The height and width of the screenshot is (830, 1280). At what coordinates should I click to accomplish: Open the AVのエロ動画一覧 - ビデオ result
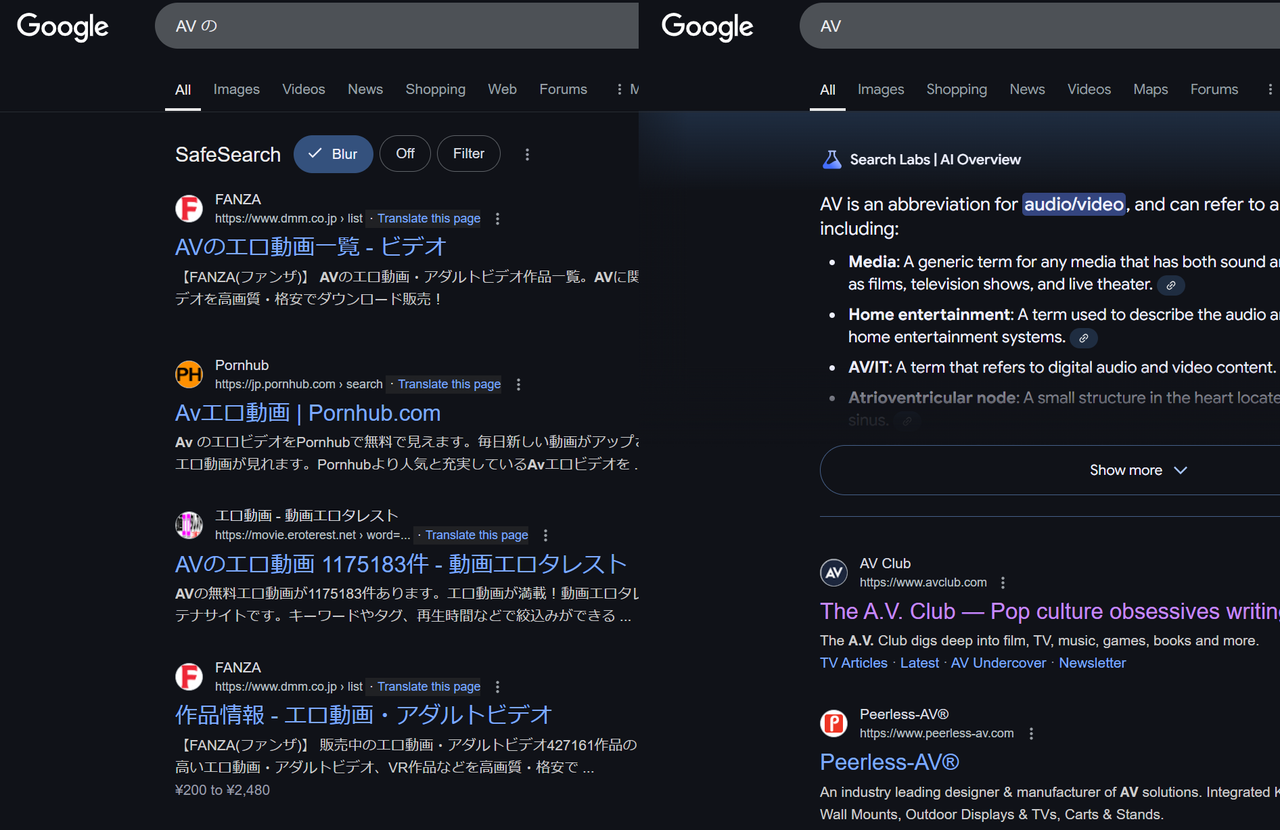click(311, 247)
